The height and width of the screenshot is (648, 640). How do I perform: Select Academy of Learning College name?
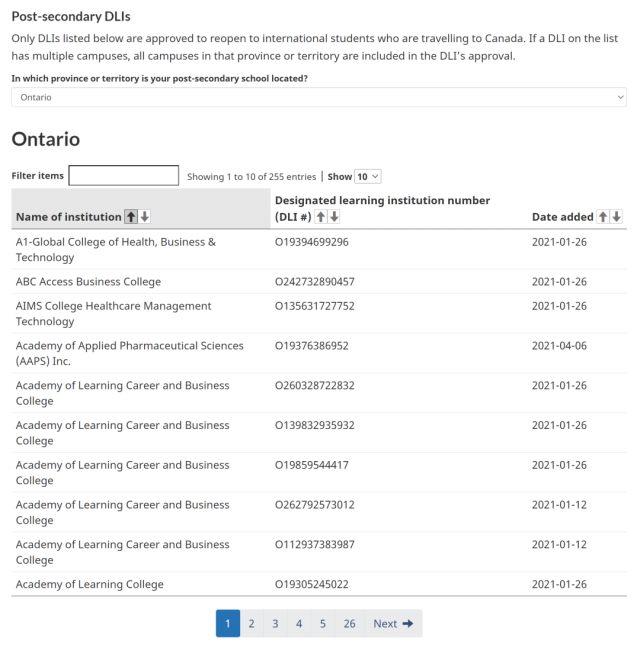(x=90, y=584)
